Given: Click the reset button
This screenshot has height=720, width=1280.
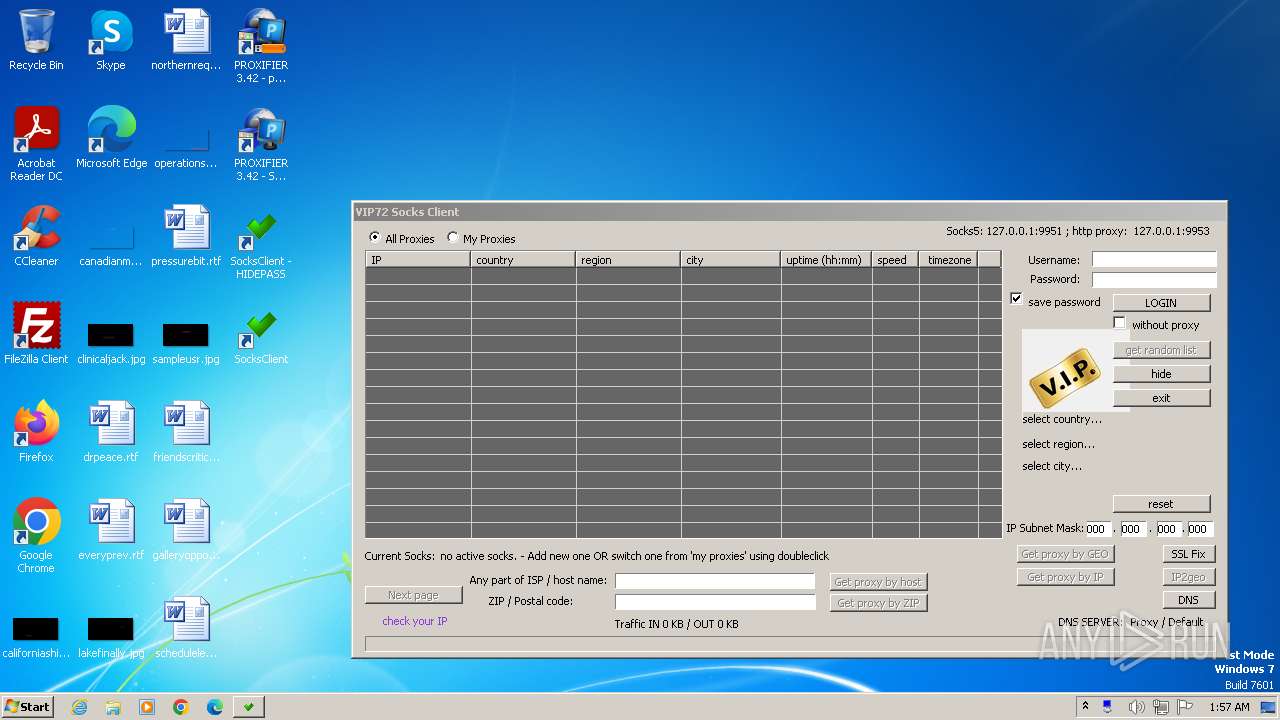Looking at the screenshot, I should click(1161, 503).
